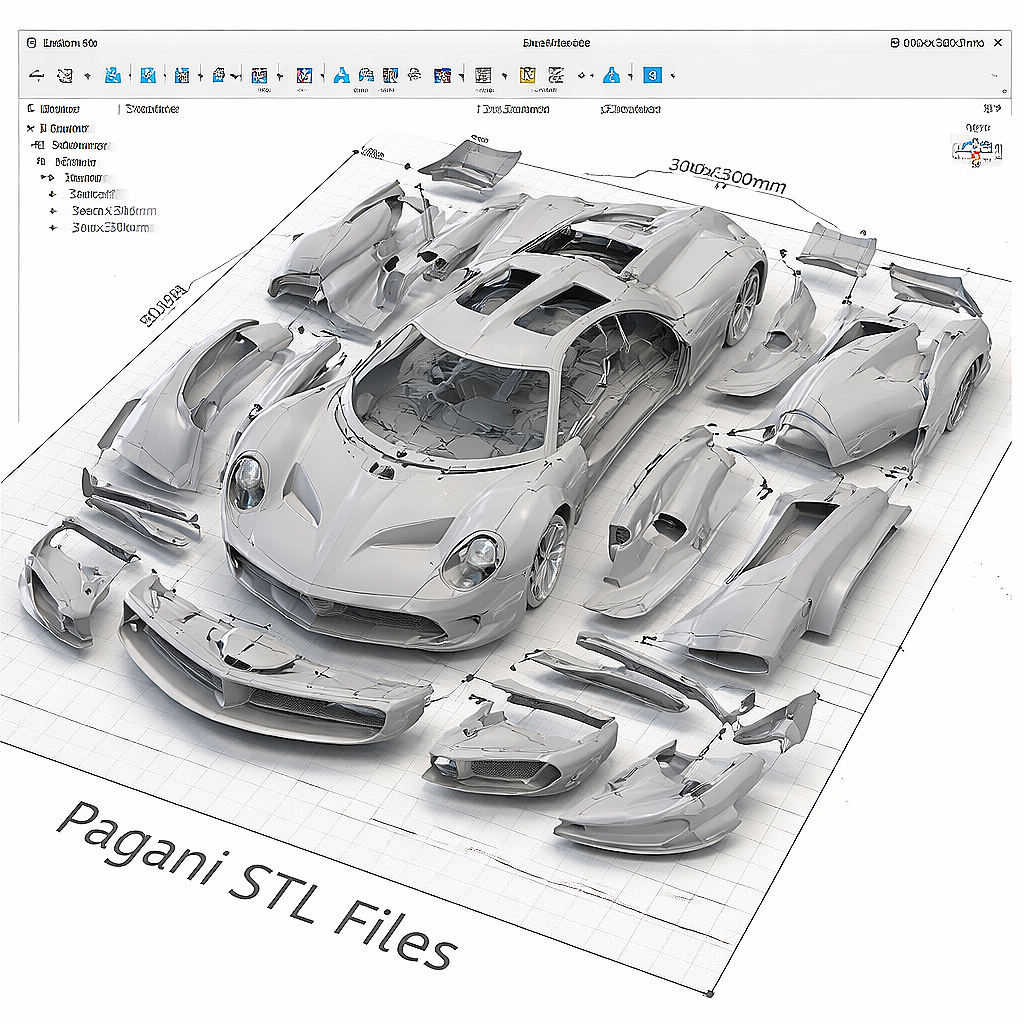Image resolution: width=1024 pixels, height=1024 pixels.
Task: Click the dark blue grid icon after the cloud-shaped icon
Action: tap(390, 75)
